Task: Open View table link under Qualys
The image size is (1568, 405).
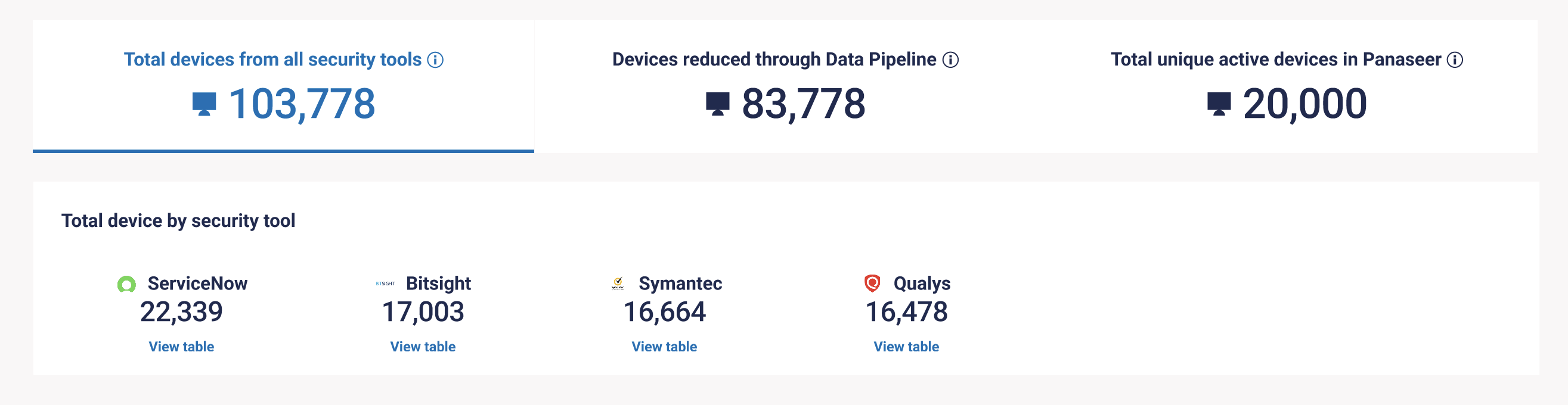Action: click(x=906, y=347)
